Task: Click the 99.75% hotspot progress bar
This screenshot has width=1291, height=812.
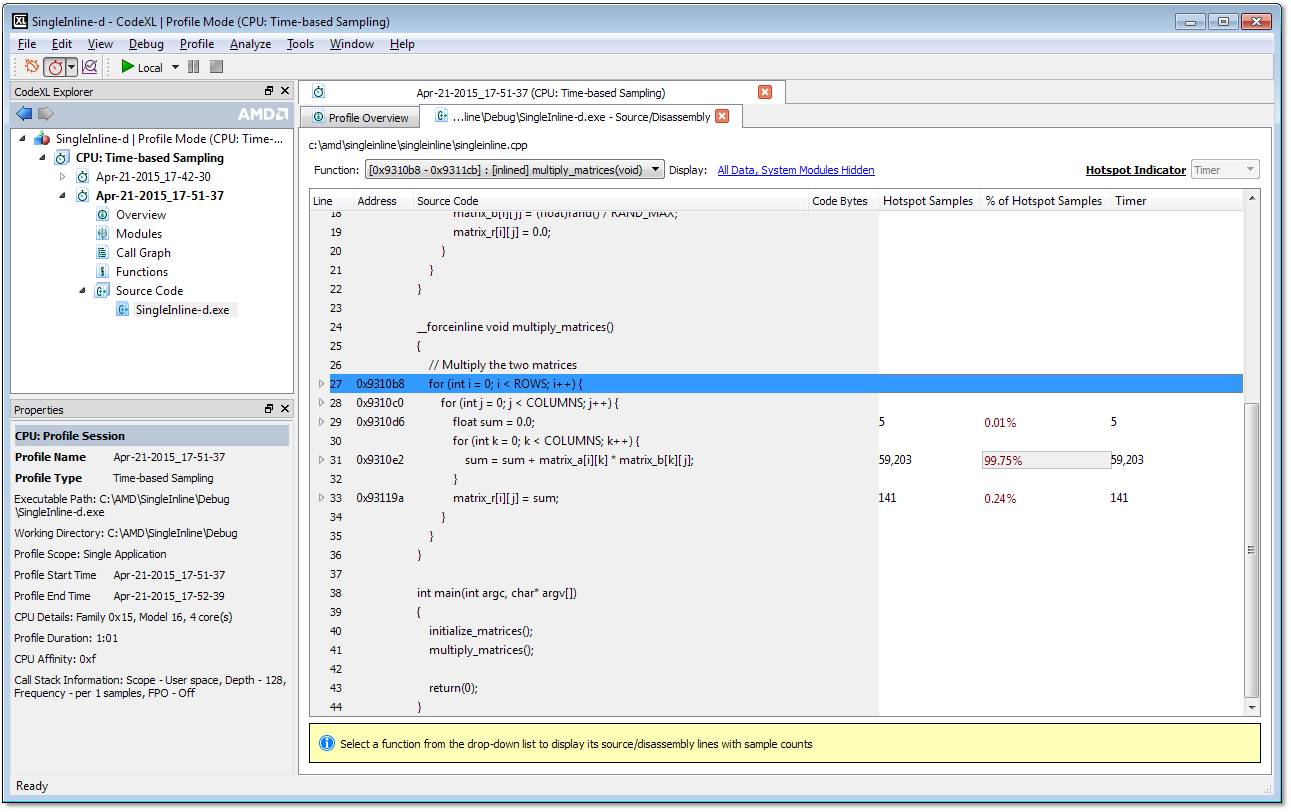Action: [x=1046, y=460]
